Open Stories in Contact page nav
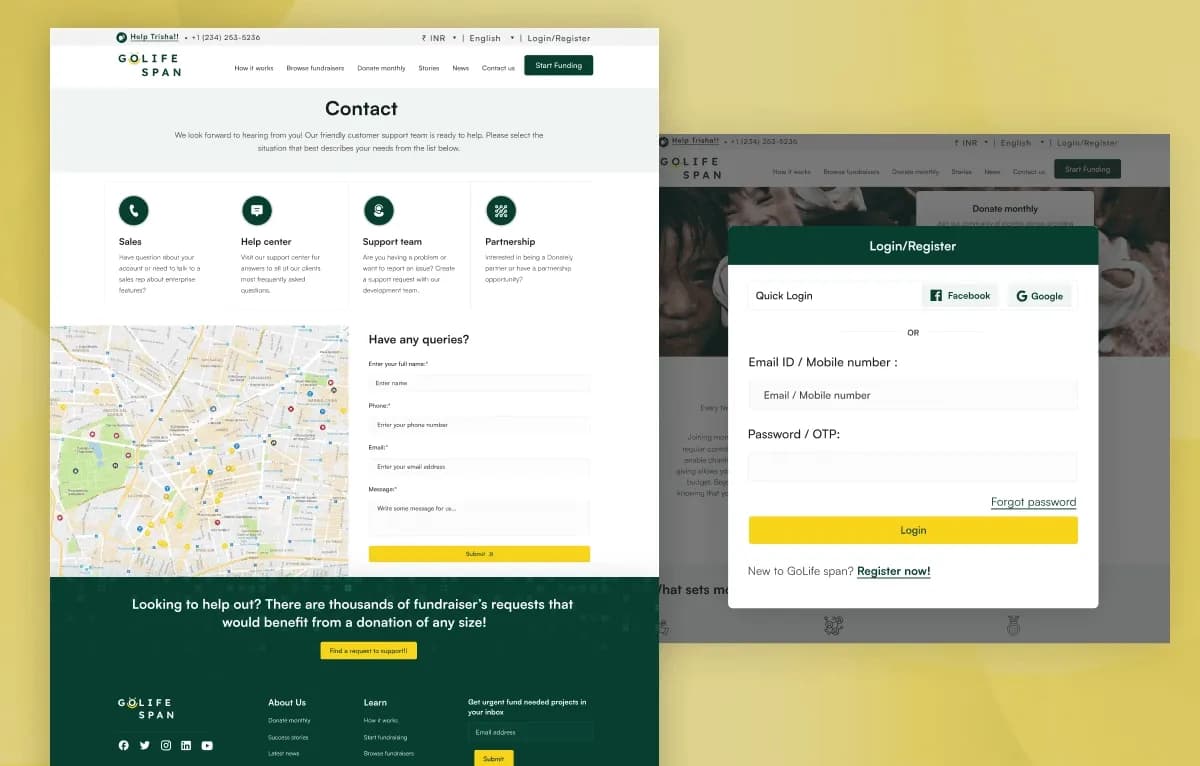This screenshot has height=766, width=1200. click(429, 68)
